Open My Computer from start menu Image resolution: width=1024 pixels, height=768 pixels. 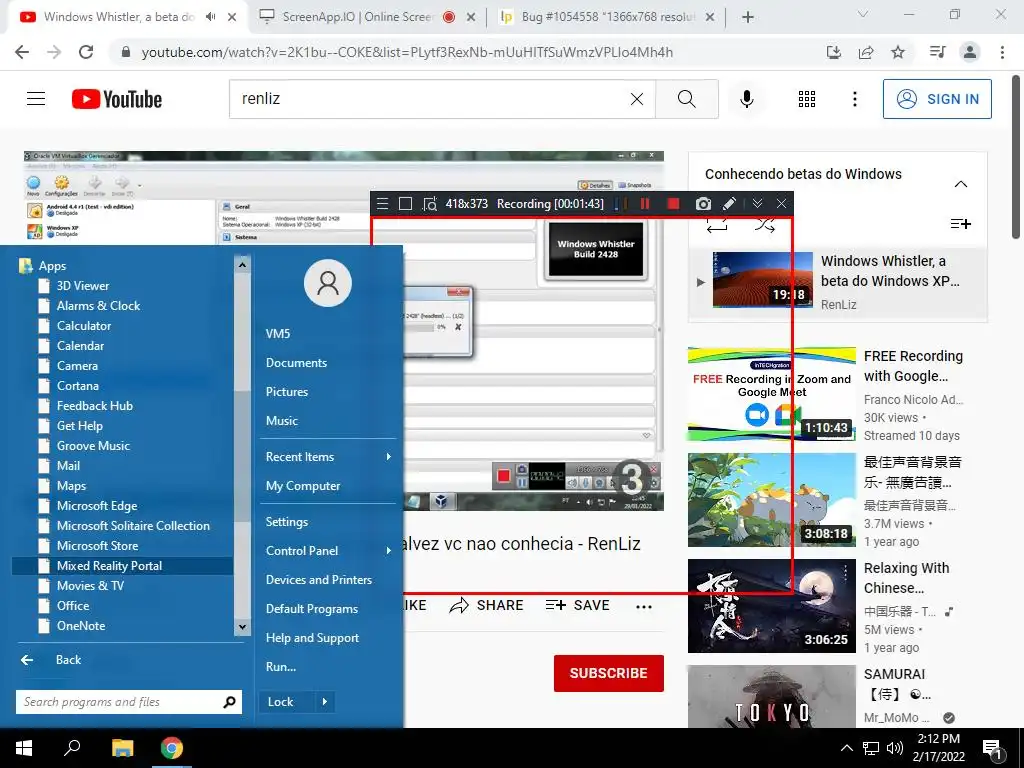click(x=303, y=486)
